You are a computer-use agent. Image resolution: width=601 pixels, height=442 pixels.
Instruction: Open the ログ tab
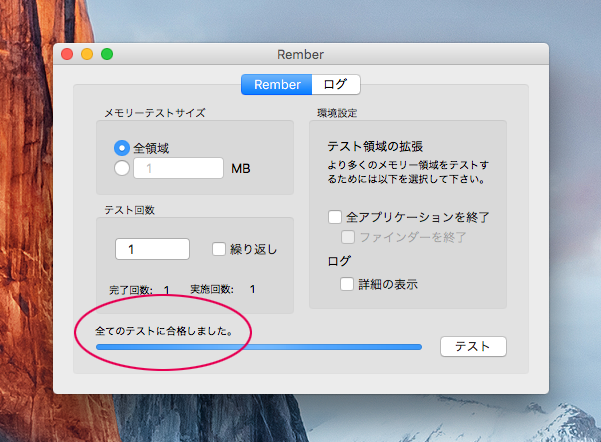(336, 84)
